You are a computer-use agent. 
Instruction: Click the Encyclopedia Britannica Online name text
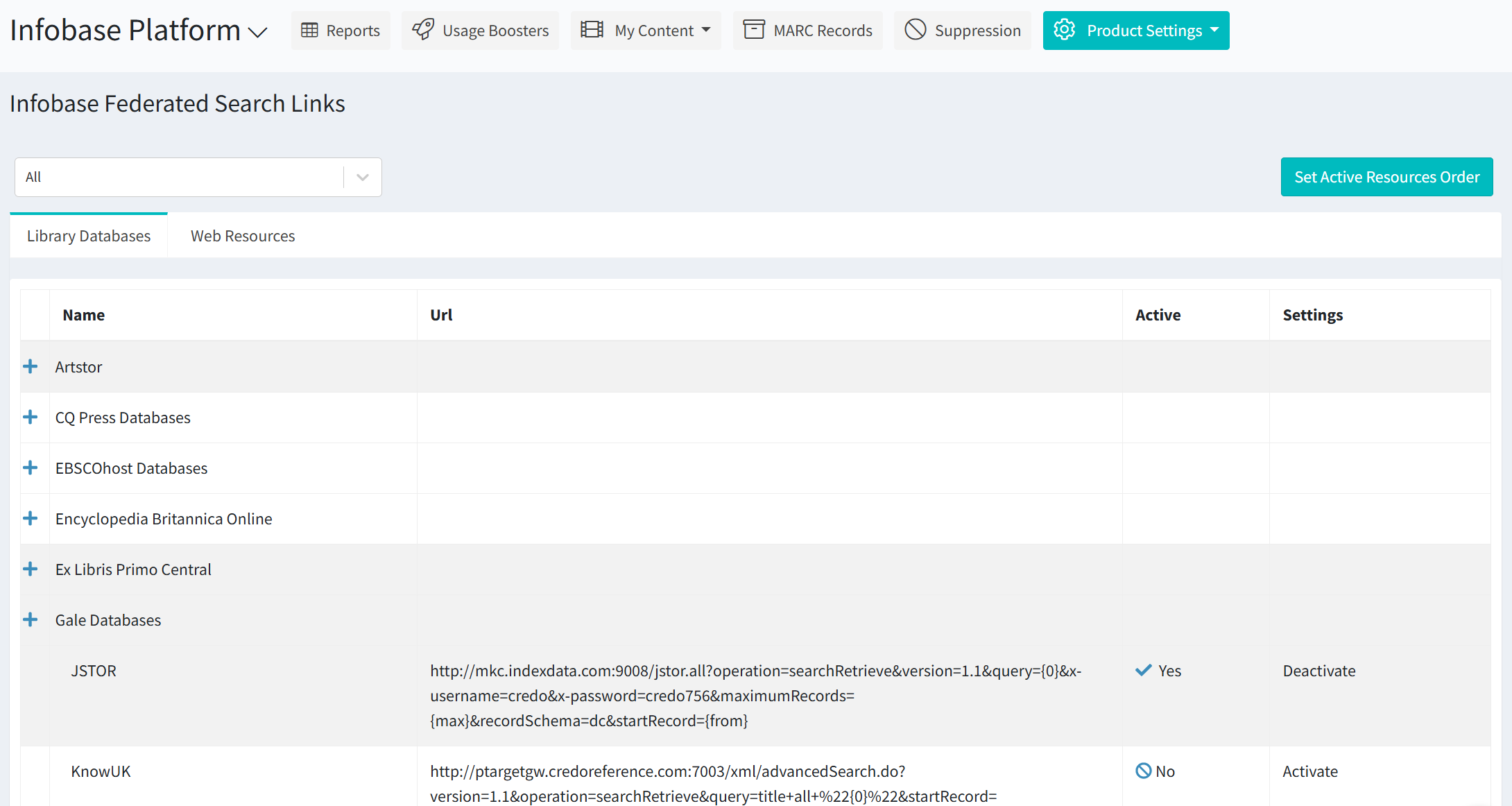pos(164,519)
